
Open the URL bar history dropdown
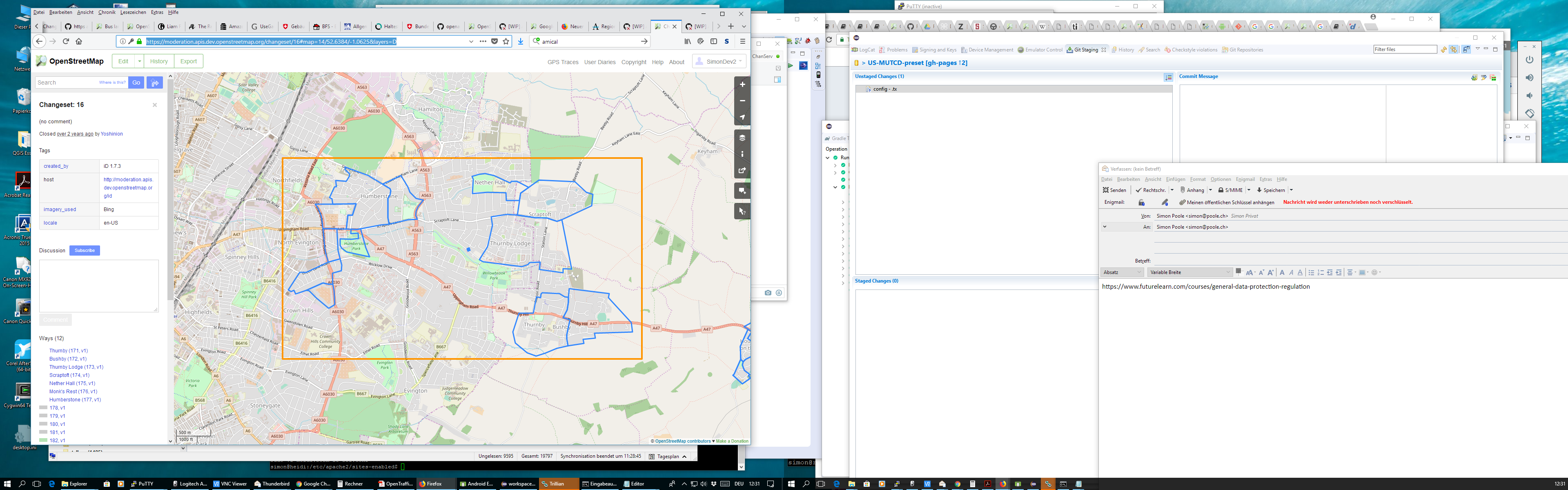pos(471,41)
